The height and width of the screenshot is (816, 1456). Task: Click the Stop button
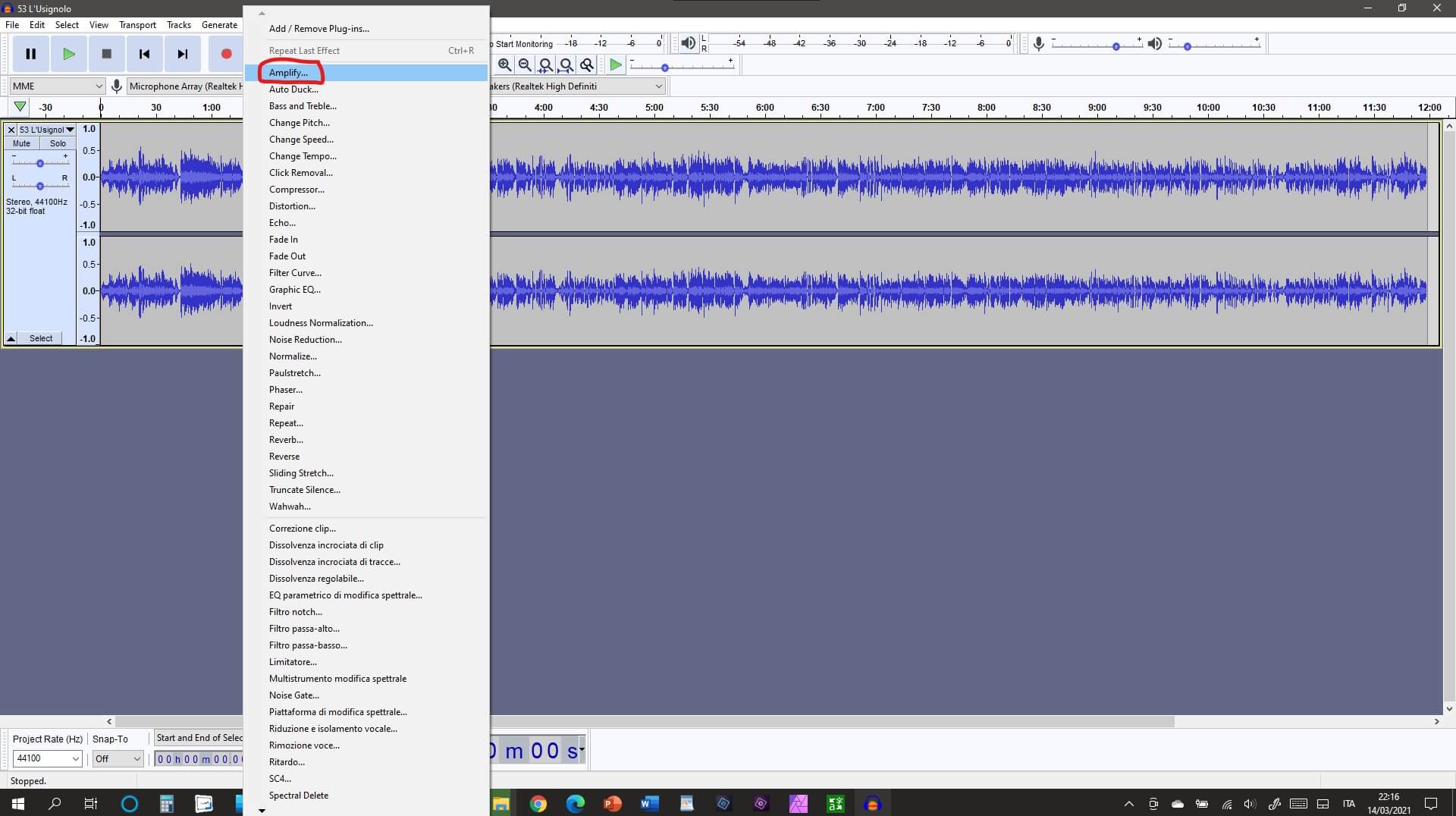107,54
